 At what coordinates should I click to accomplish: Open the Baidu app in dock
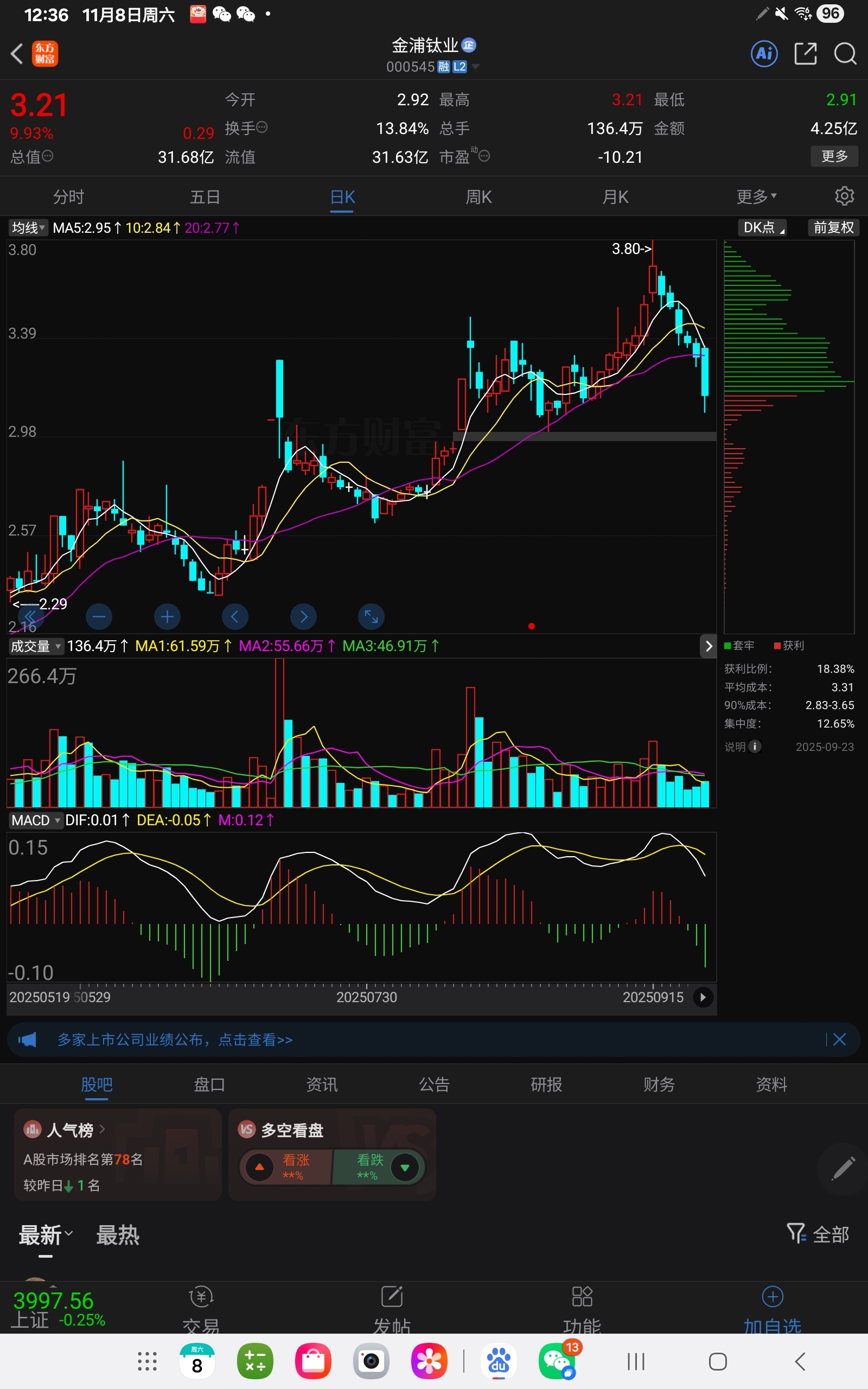coord(499,1361)
